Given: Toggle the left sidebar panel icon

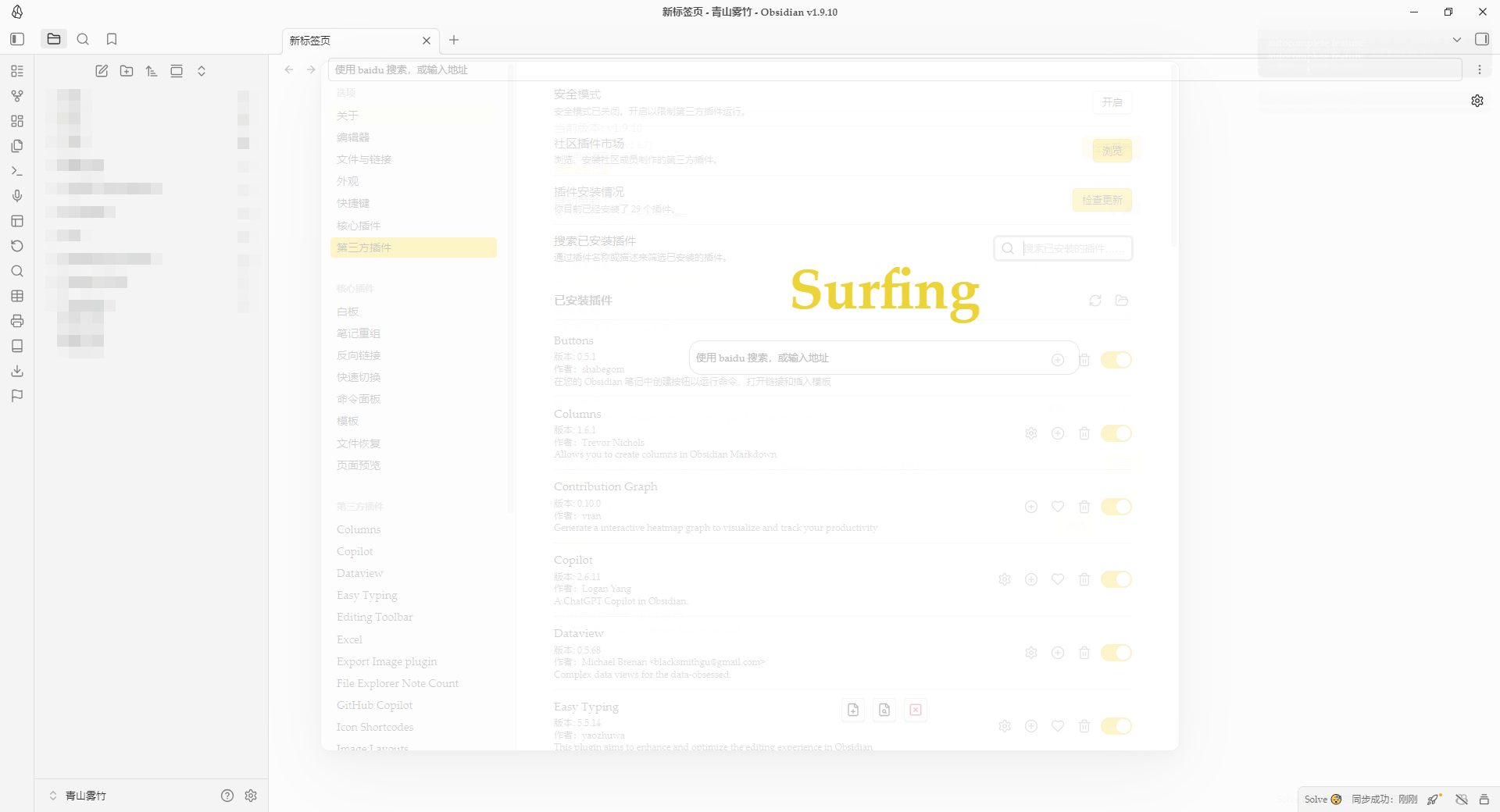Looking at the screenshot, I should point(17,39).
